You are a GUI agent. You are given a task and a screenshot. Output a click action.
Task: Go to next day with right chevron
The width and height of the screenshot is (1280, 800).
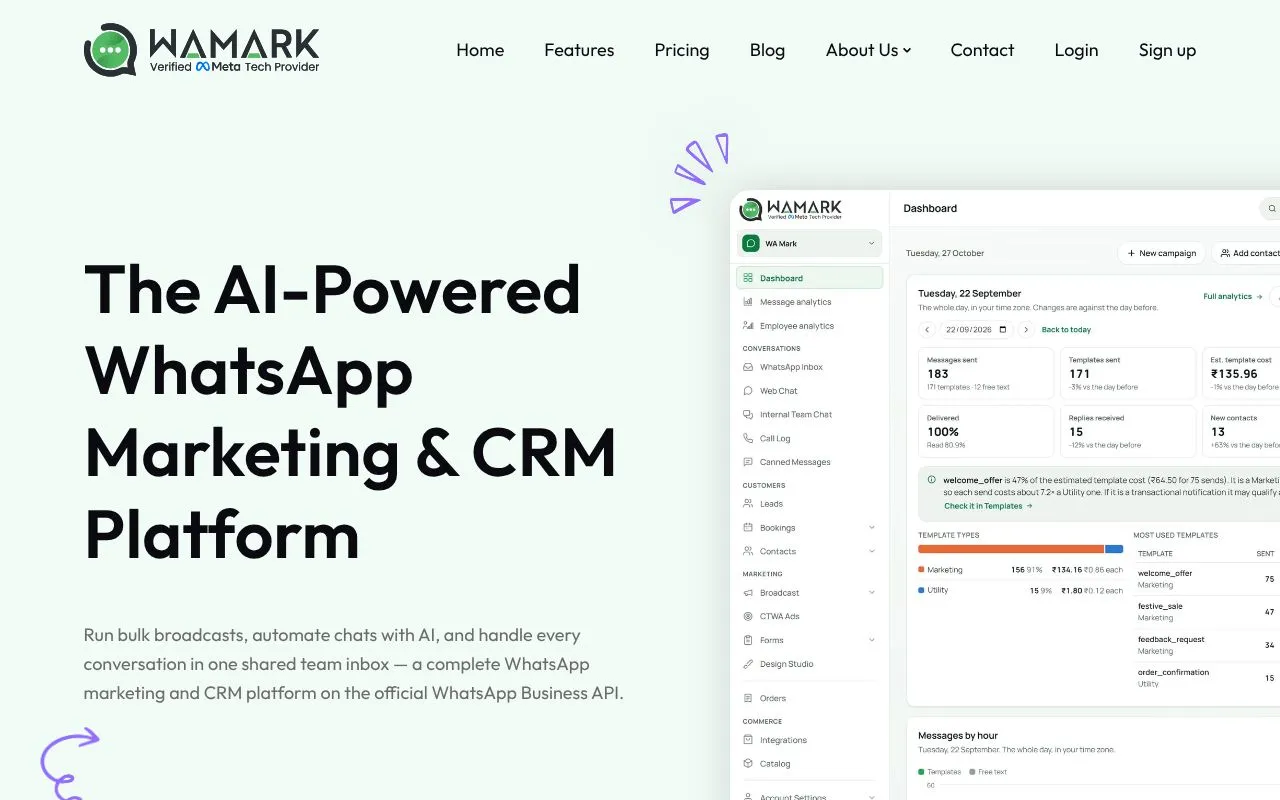(x=1025, y=330)
